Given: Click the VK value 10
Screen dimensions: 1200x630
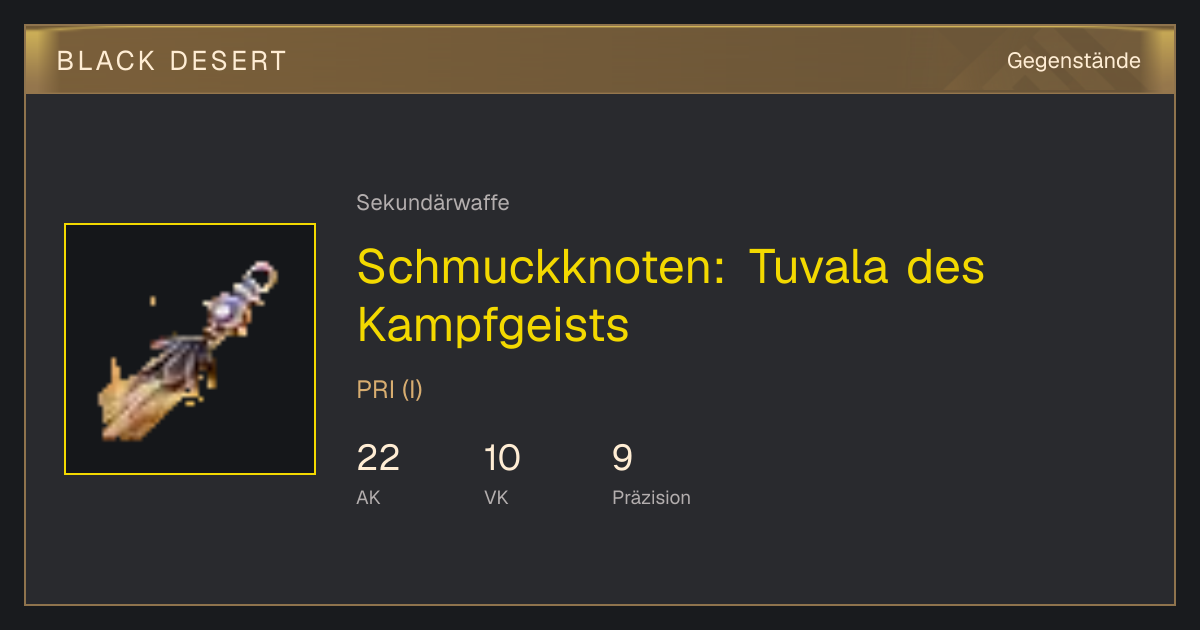Looking at the screenshot, I should pyautogui.click(x=502, y=458).
